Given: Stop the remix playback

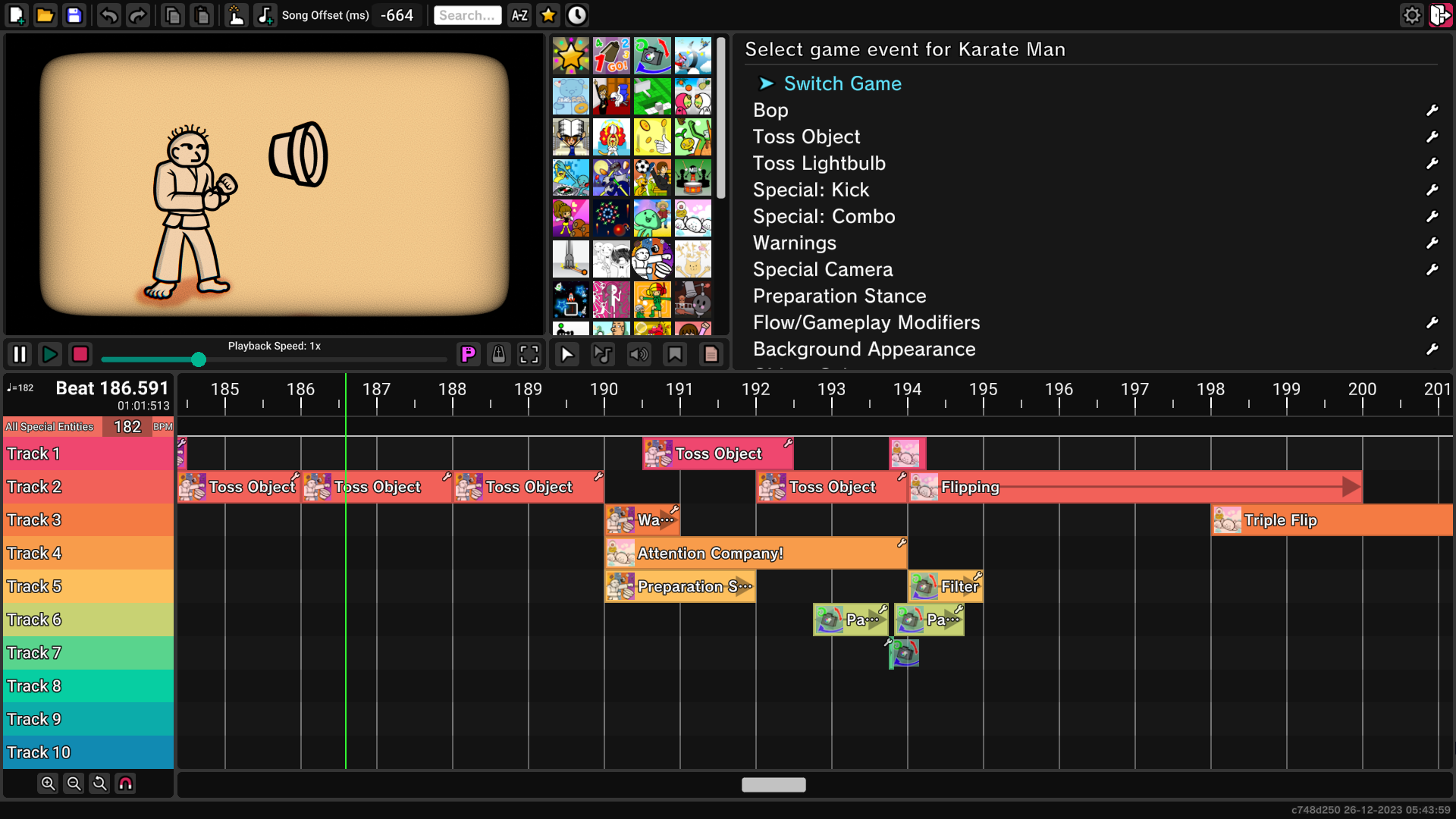Looking at the screenshot, I should point(80,354).
